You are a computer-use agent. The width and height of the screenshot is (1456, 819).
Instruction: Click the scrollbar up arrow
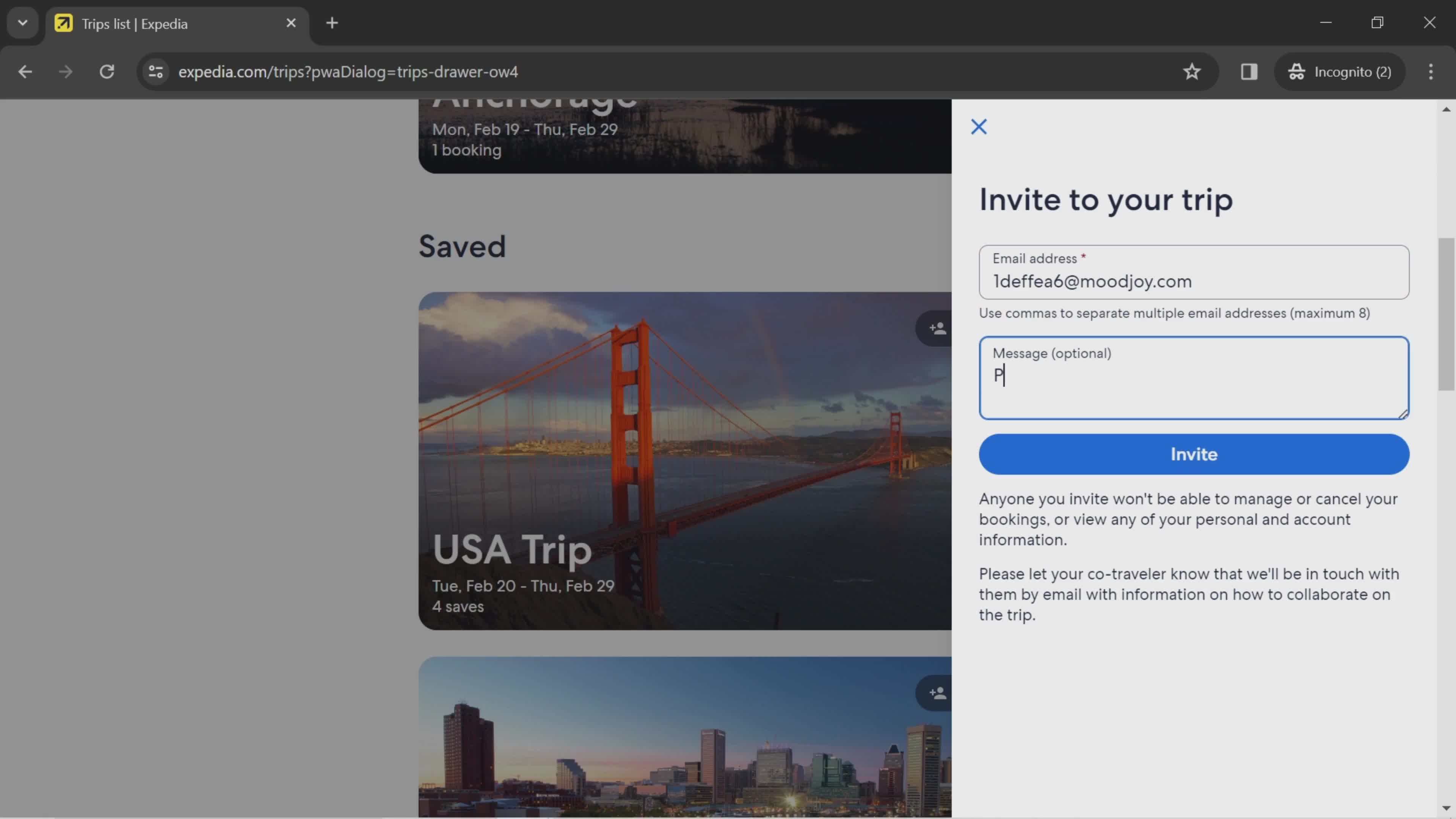click(x=1446, y=109)
